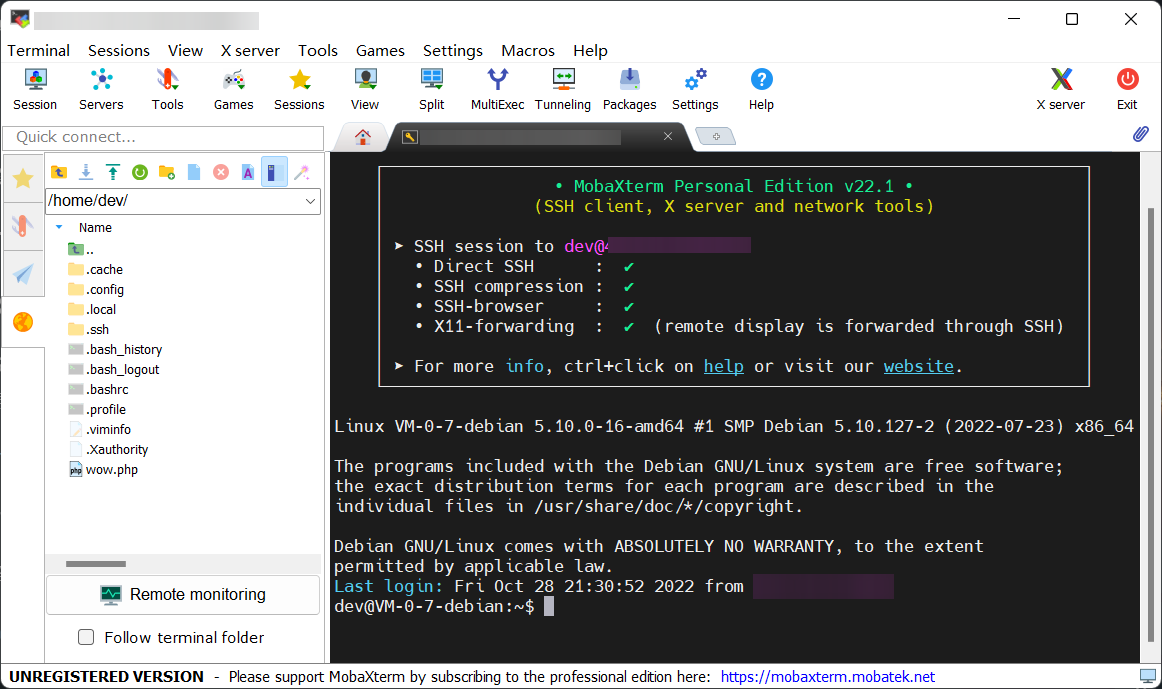The width and height of the screenshot is (1162, 689).
Task: Collapse the Name column sort arrow
Action: pyautogui.click(x=59, y=227)
